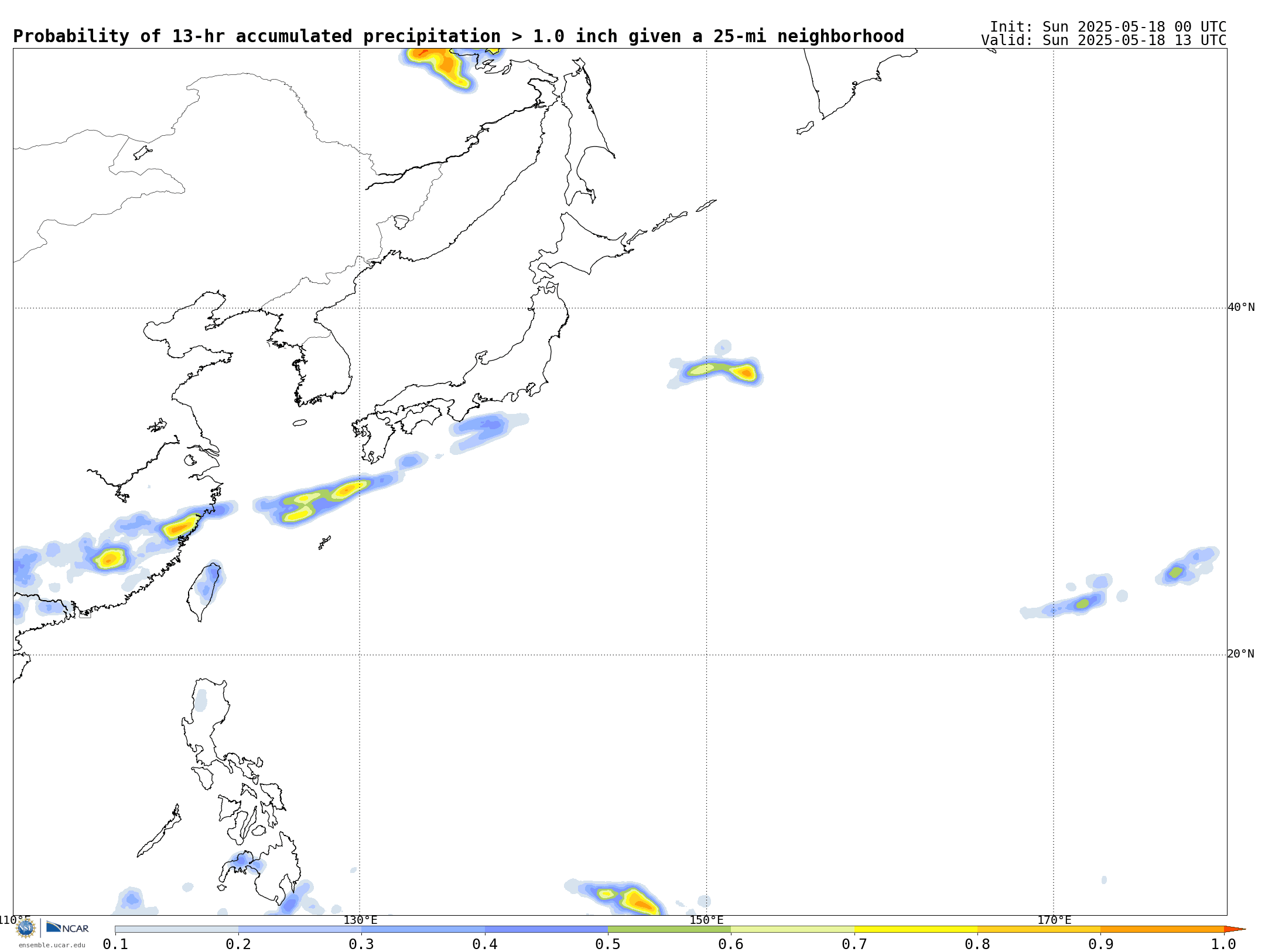Click the light blue 0.2–0.3 colorbar segment
Screen dimensions: 1265x952
(300, 929)
